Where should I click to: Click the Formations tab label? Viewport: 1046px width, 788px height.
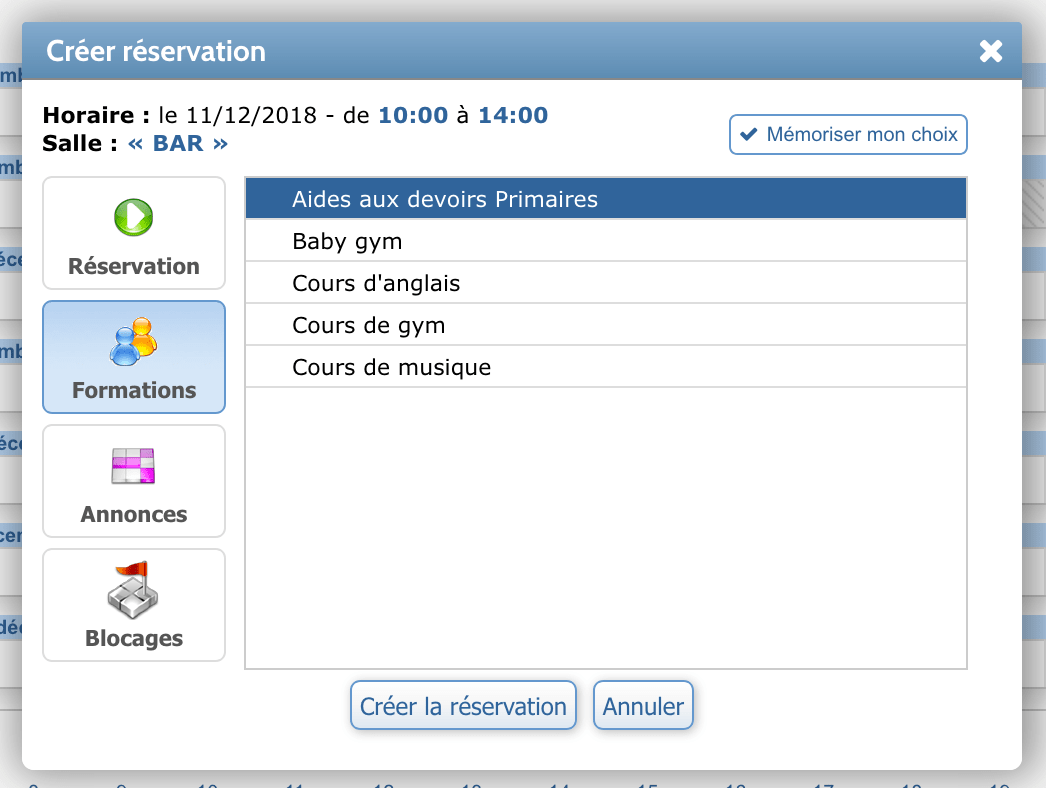coord(134,390)
